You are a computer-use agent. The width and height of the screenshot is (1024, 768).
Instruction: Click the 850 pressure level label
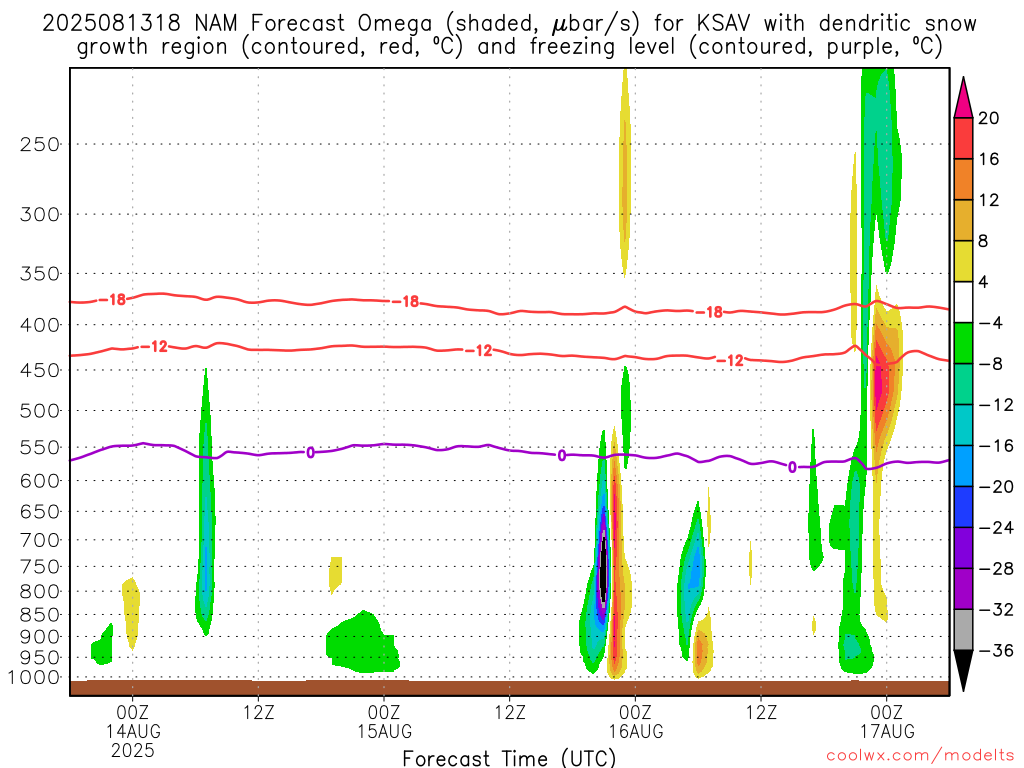[40, 615]
